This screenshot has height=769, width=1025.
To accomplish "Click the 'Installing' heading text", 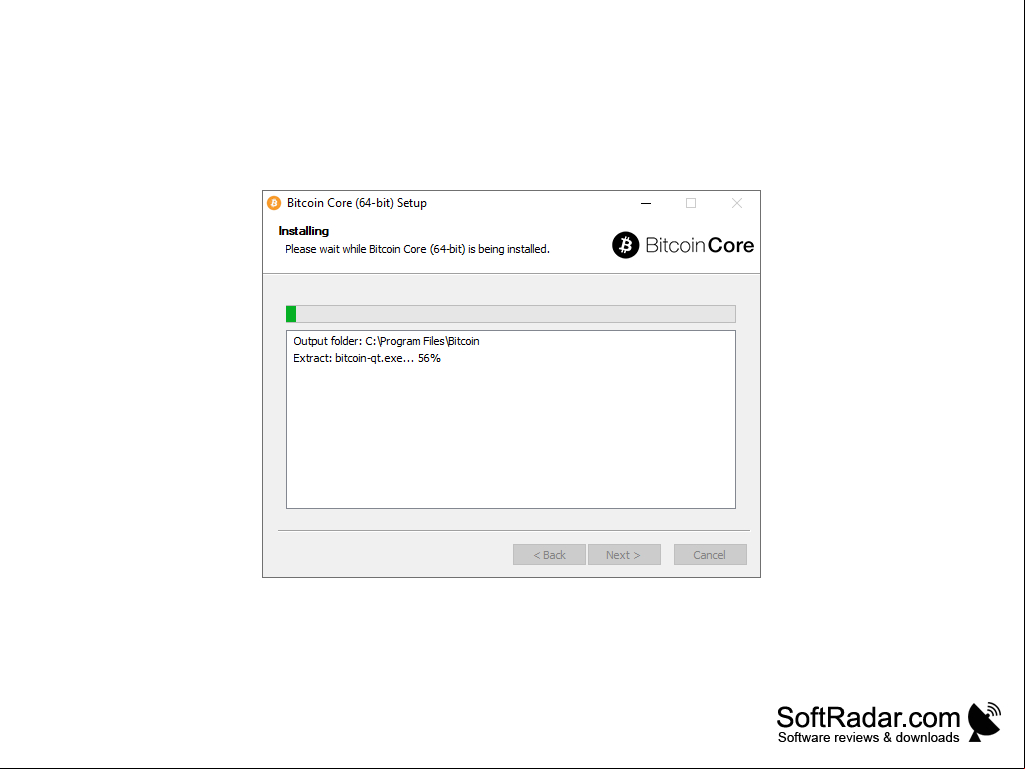I will tap(303, 231).
